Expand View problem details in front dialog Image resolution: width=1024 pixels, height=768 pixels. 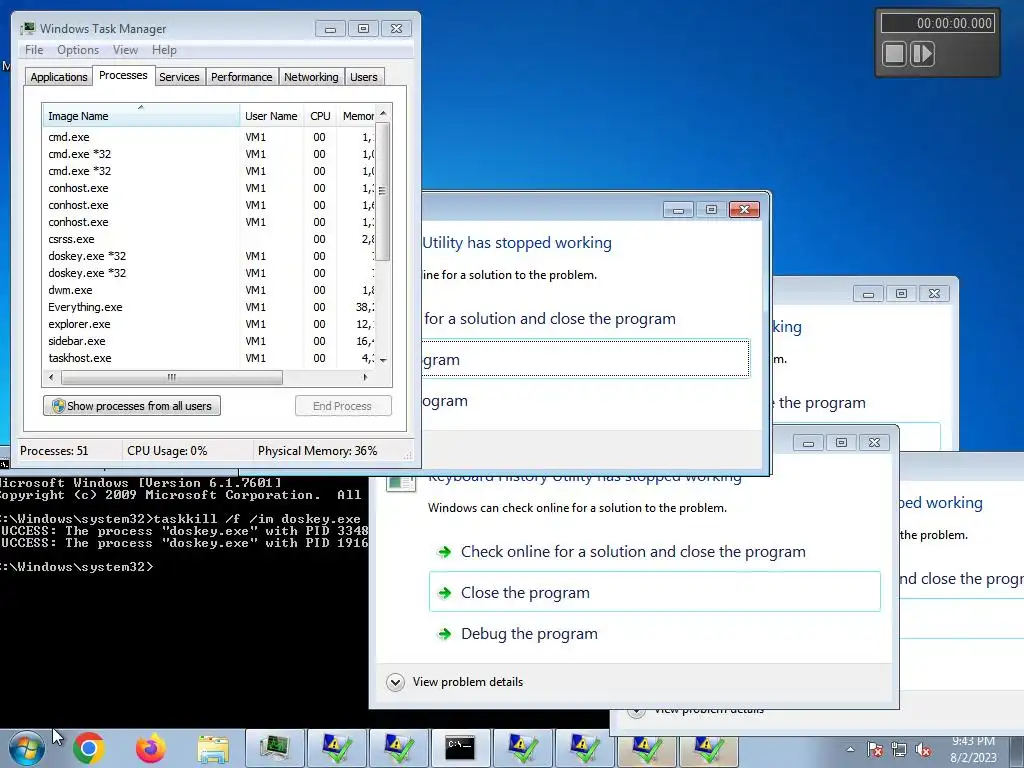(x=455, y=682)
